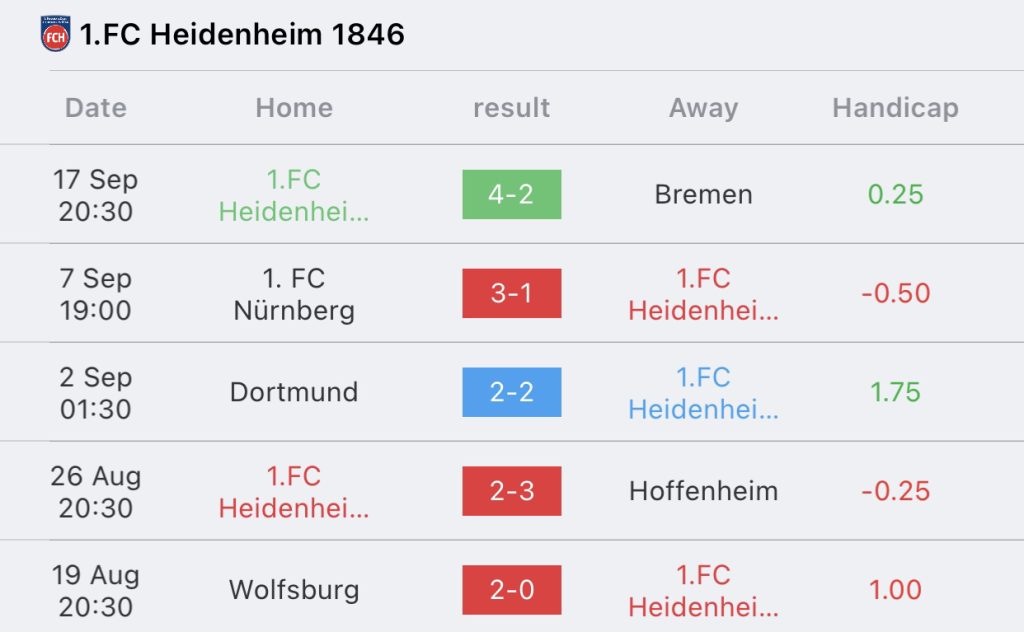Open the 1. FC Nürnberg team link
Image resolution: width=1024 pixels, height=632 pixels.
point(294,294)
